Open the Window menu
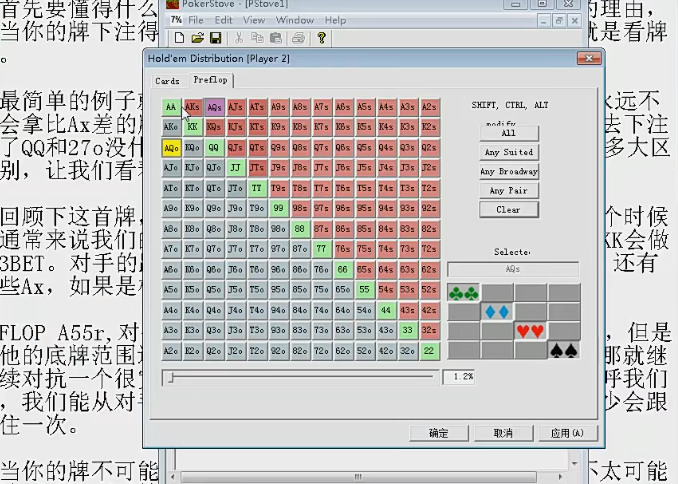The width and height of the screenshot is (678, 484). point(294,20)
